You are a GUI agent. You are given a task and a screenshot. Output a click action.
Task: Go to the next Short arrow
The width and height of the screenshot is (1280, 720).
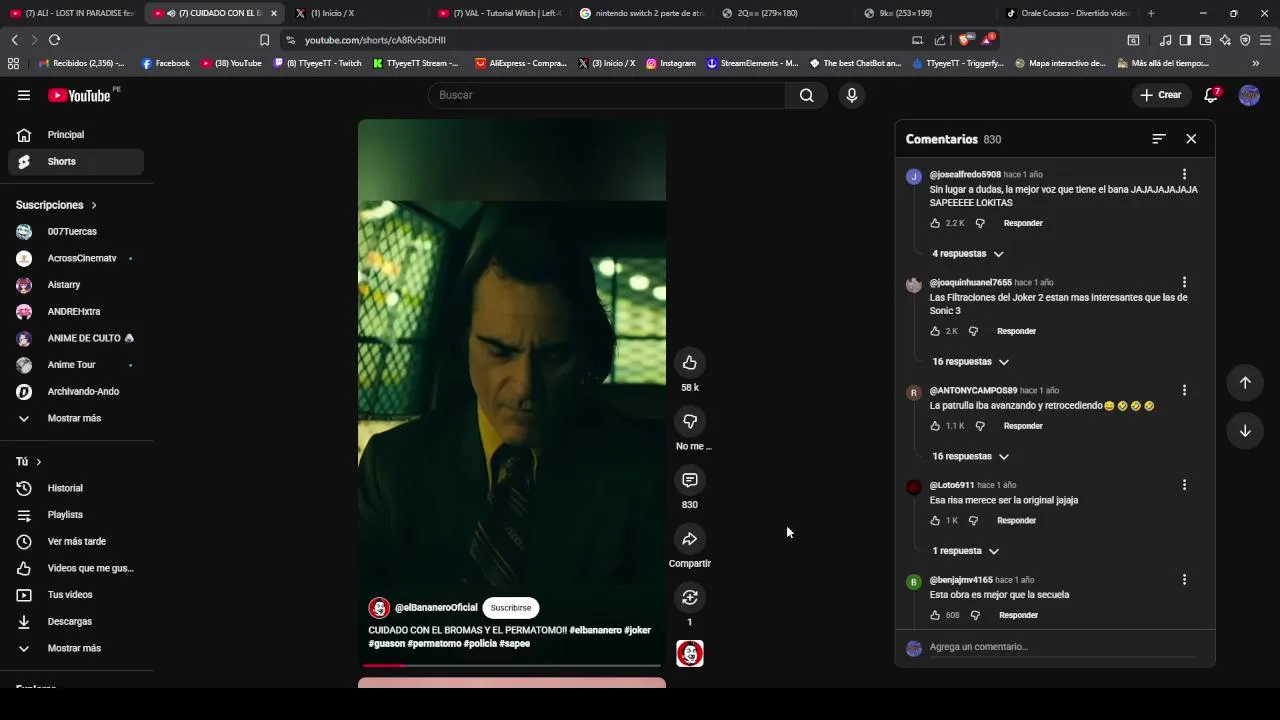click(x=1245, y=431)
